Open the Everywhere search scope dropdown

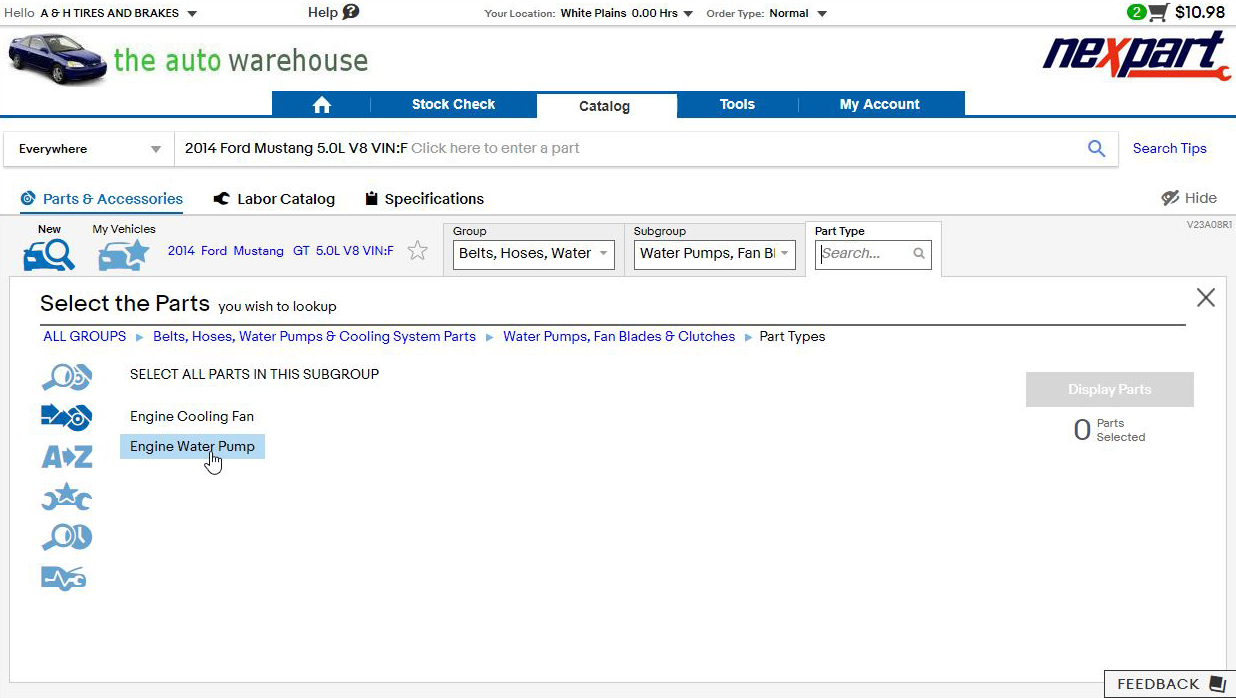[90, 149]
